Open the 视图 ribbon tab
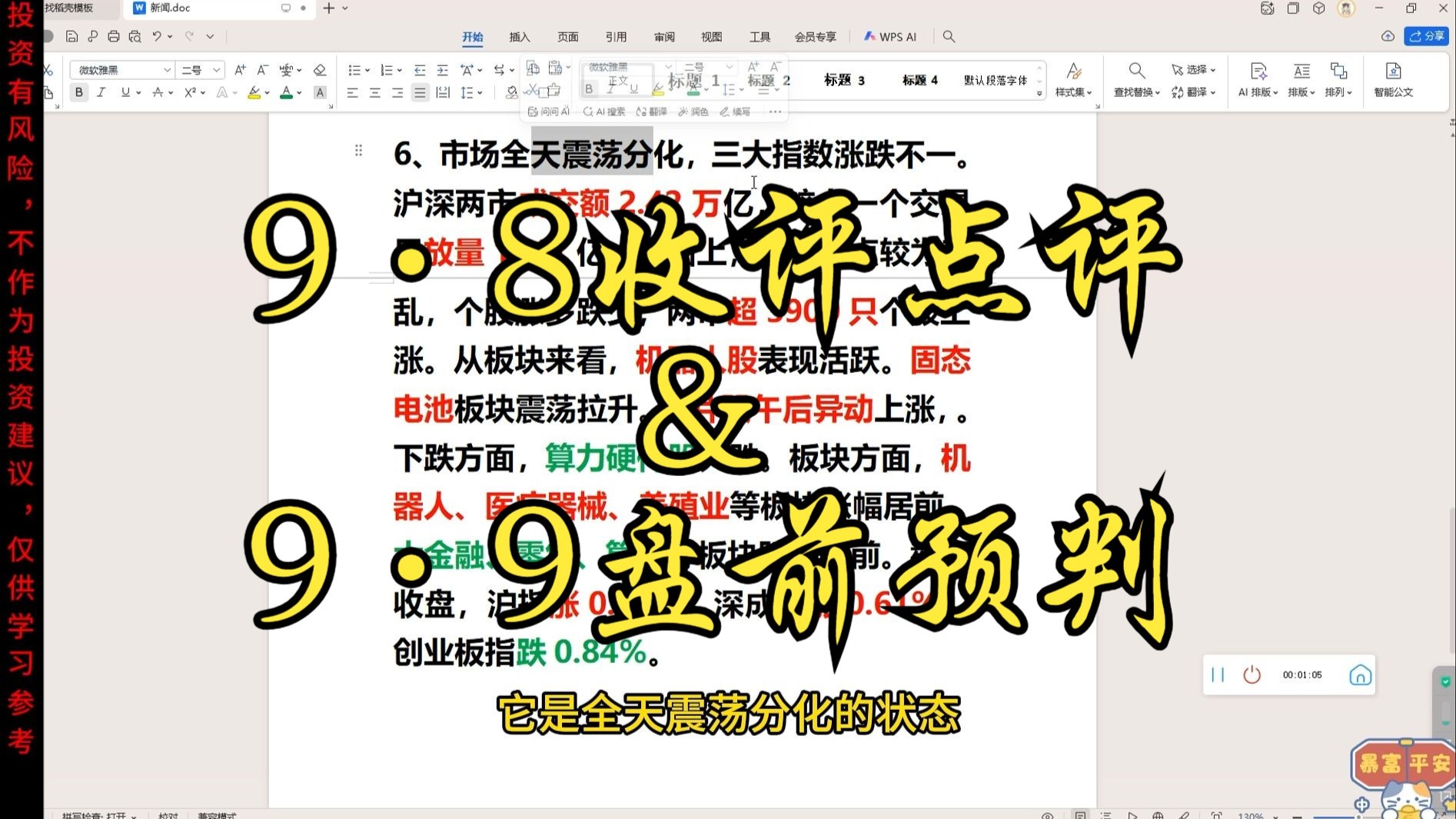Screen dimensions: 1456x819 (712, 37)
